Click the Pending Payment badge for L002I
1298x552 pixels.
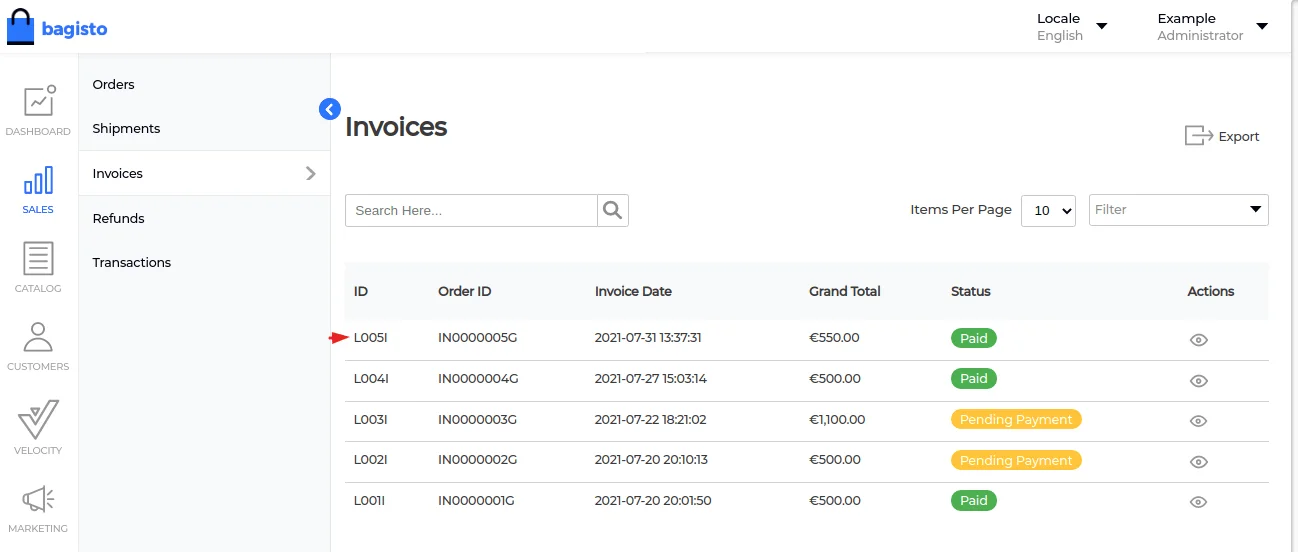point(1016,460)
